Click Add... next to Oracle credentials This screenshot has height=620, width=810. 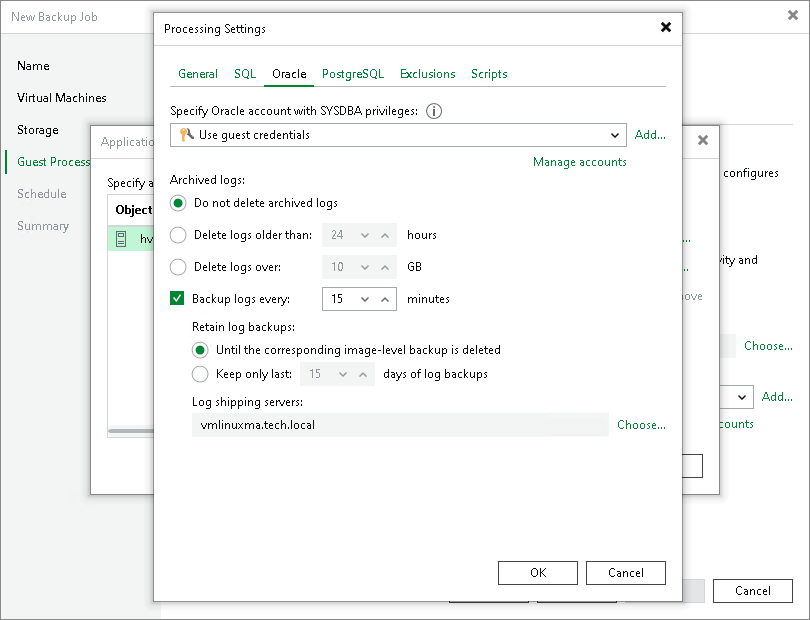(x=650, y=135)
